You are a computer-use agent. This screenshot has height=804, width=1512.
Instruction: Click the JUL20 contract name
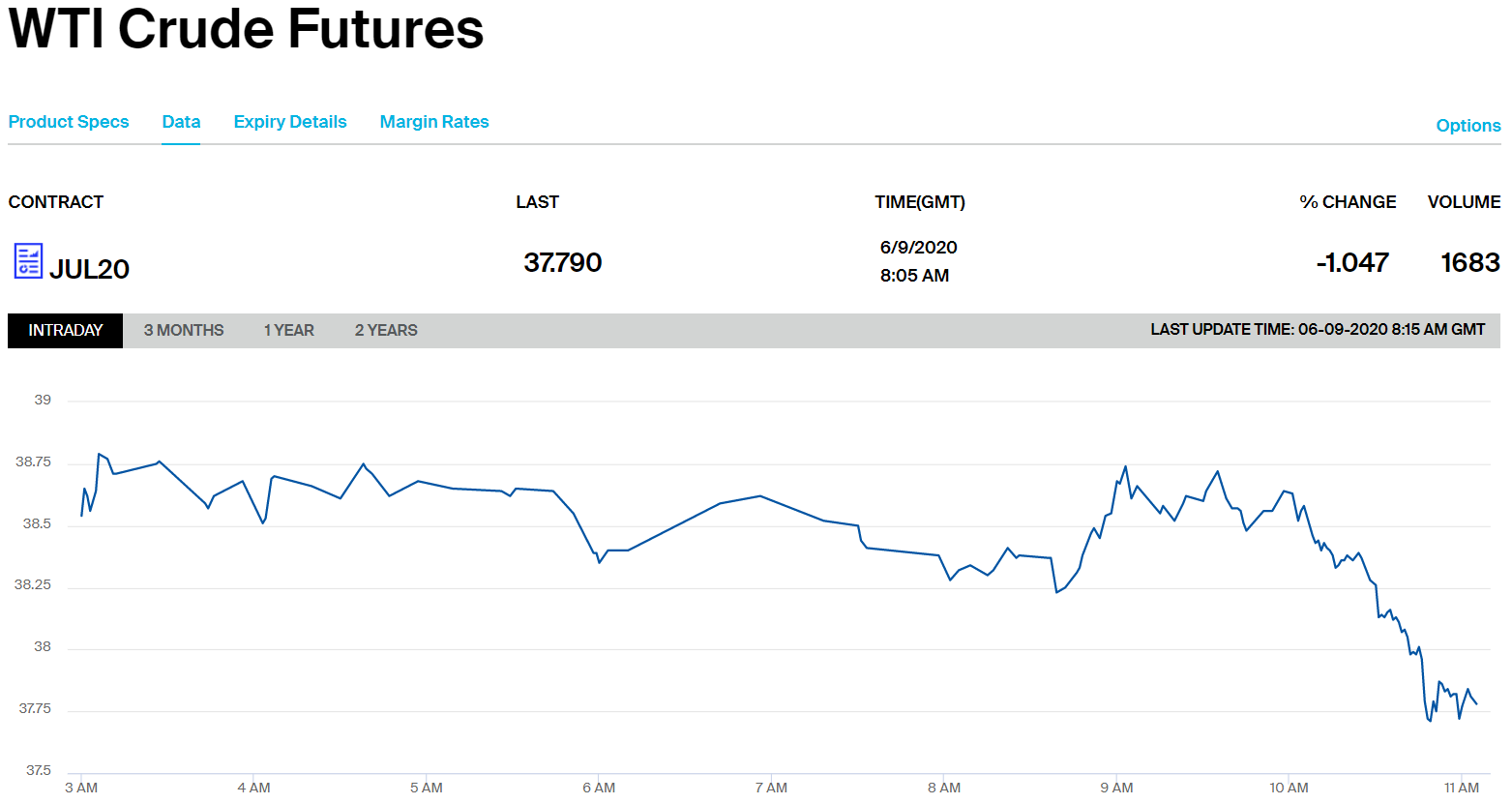(89, 269)
